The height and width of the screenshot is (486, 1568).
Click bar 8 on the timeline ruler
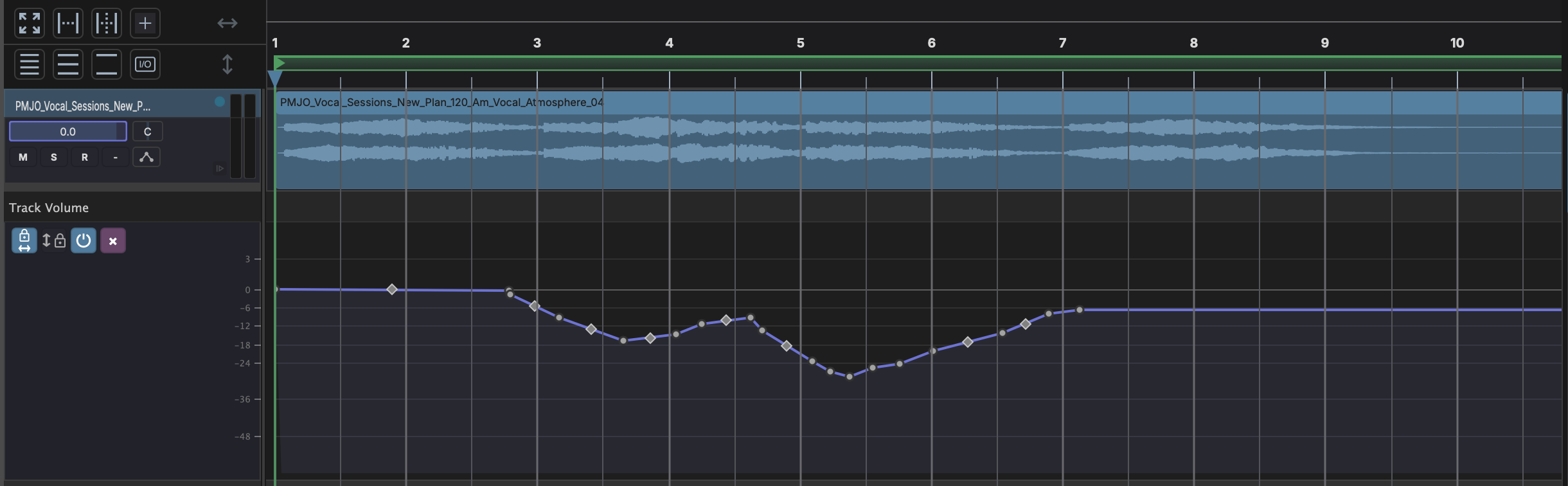(1194, 43)
